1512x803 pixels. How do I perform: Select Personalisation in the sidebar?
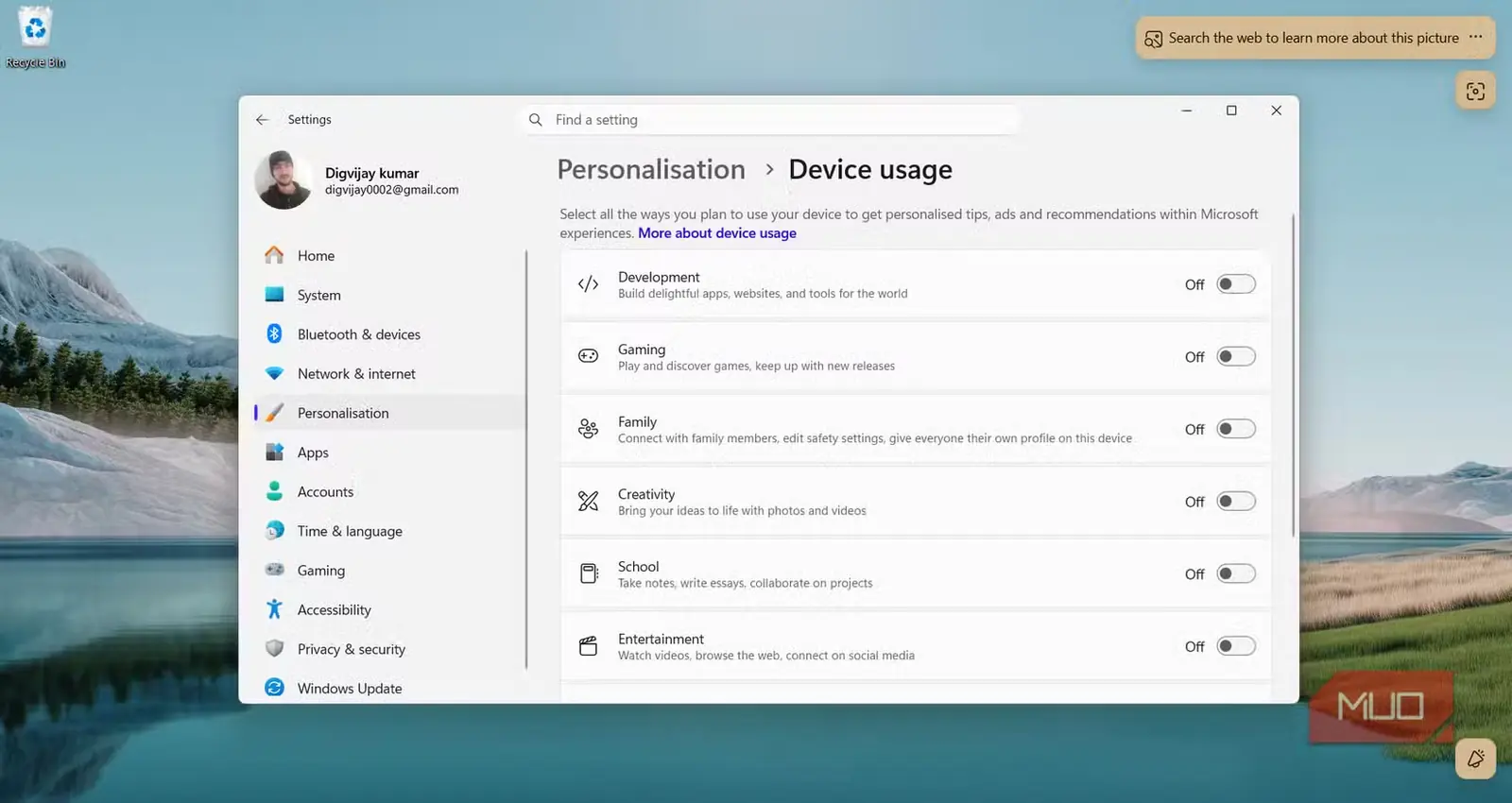click(389, 413)
